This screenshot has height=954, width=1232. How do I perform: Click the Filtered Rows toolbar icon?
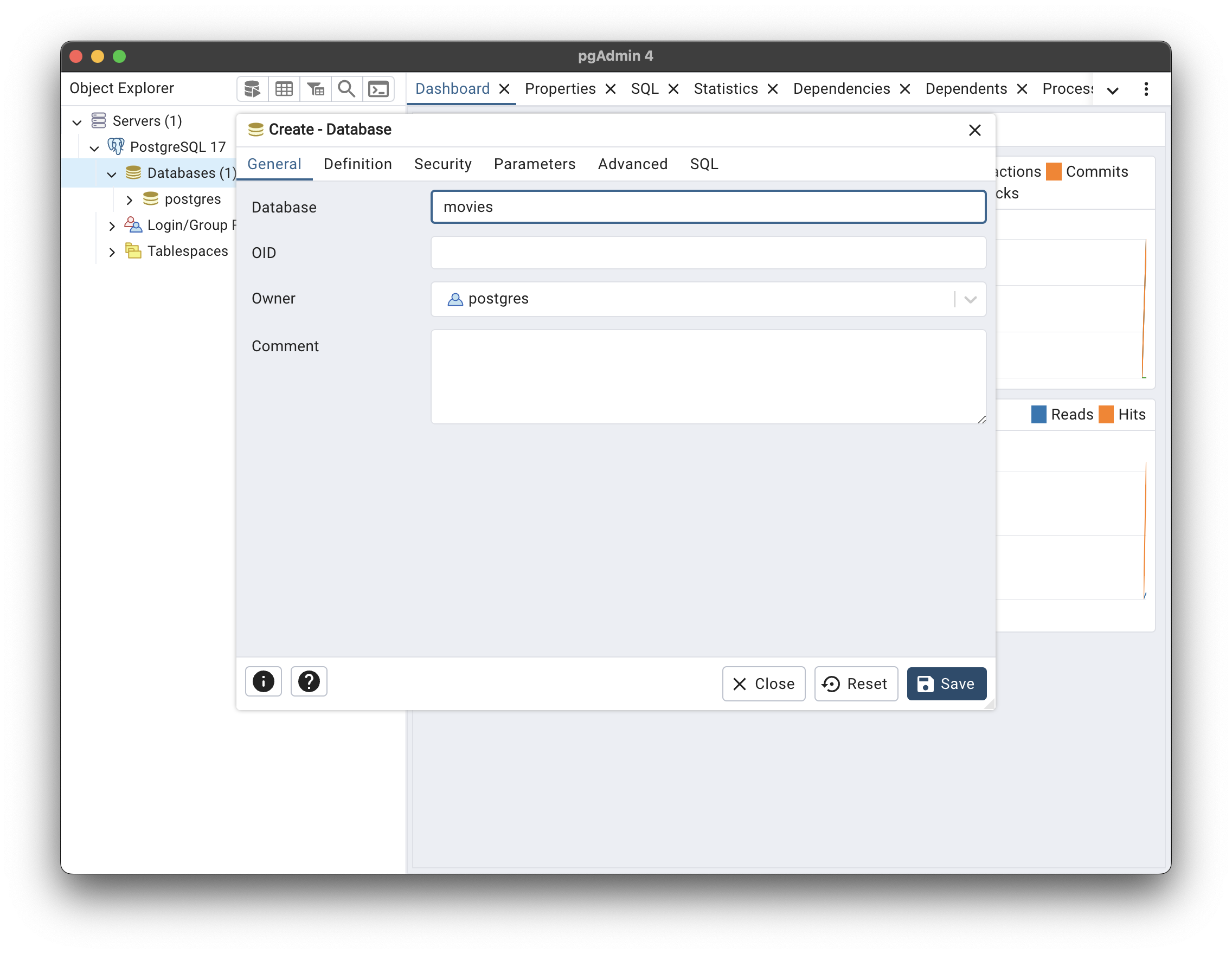tap(316, 89)
